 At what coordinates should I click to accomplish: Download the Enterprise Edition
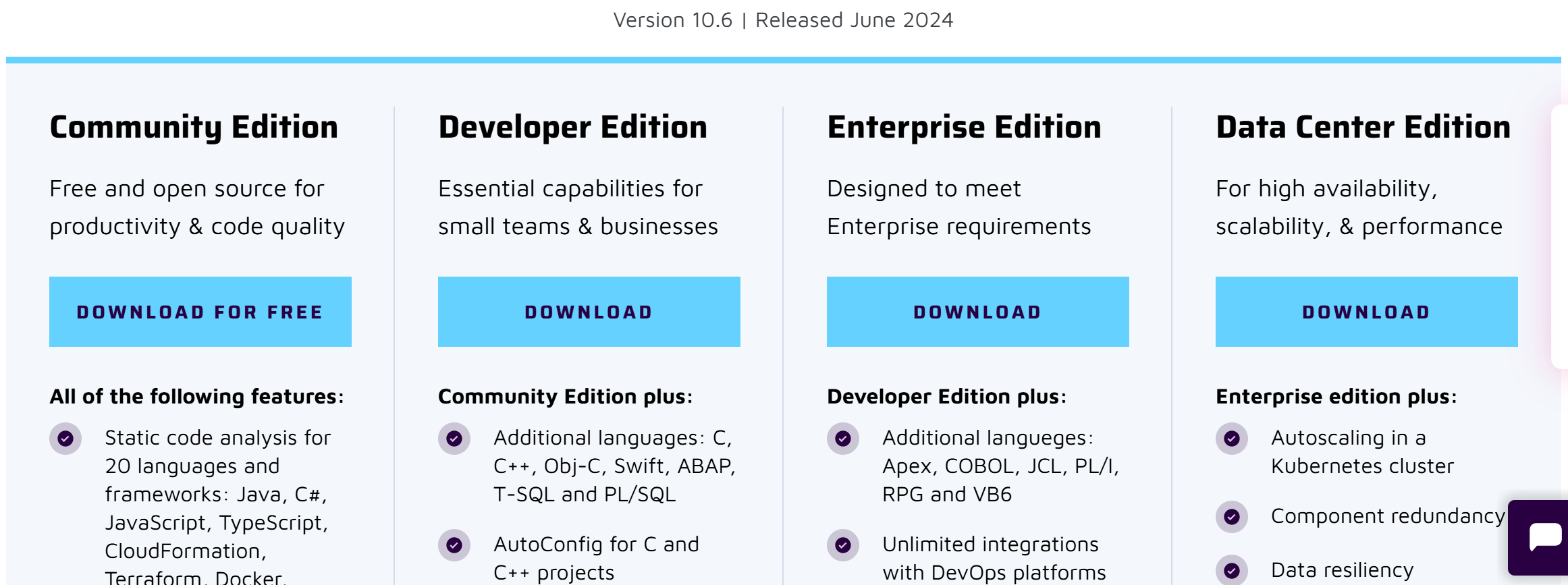977,312
